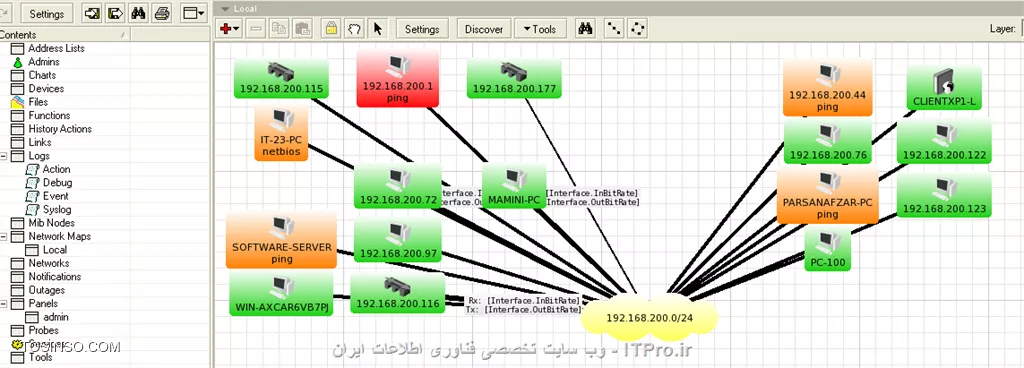
Task: Collapse the Logs tree node
Action: point(4,156)
